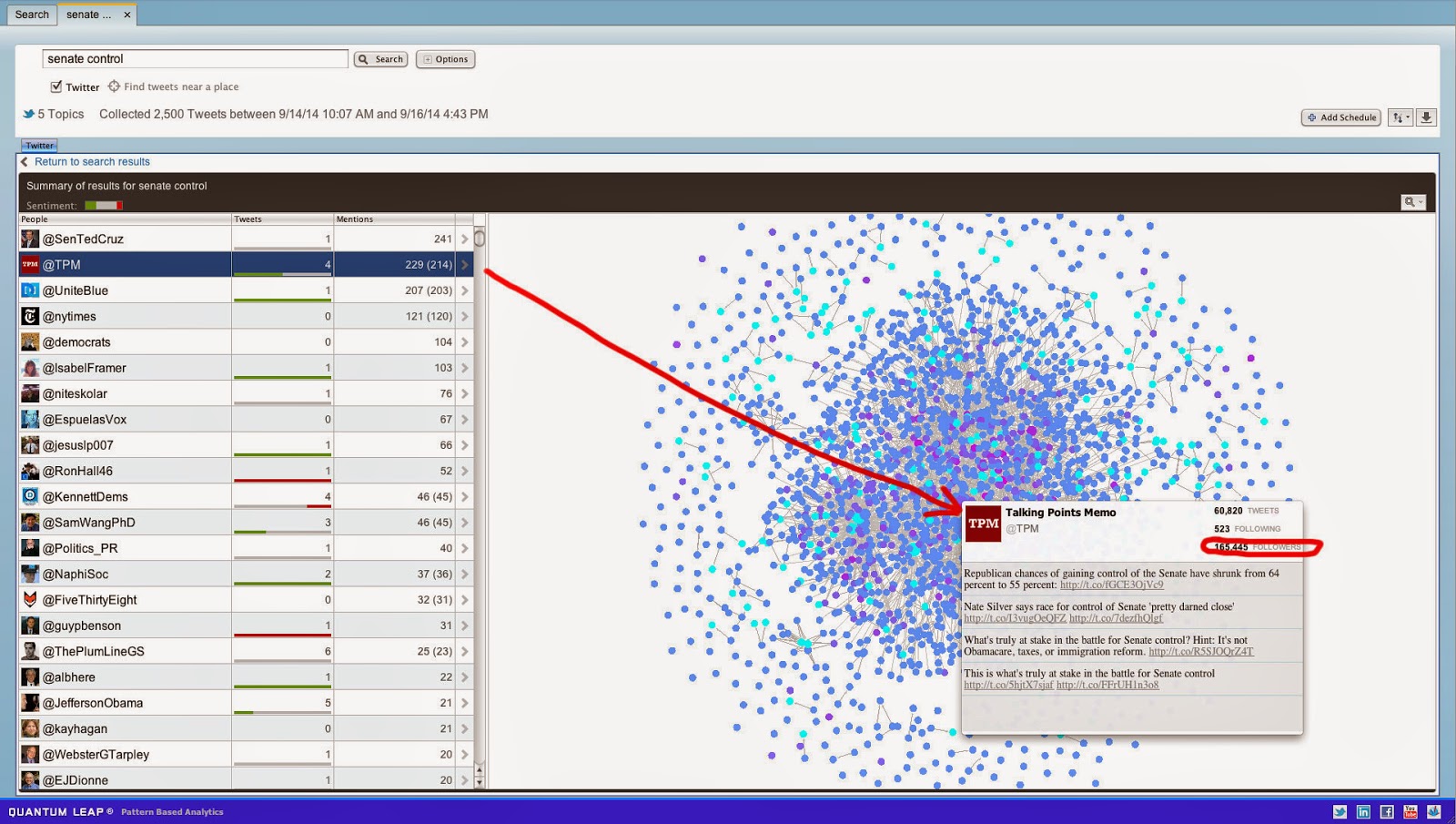Open the Twitter page via the bird icon
The width and height of the screenshot is (1456, 824).
click(x=1340, y=810)
